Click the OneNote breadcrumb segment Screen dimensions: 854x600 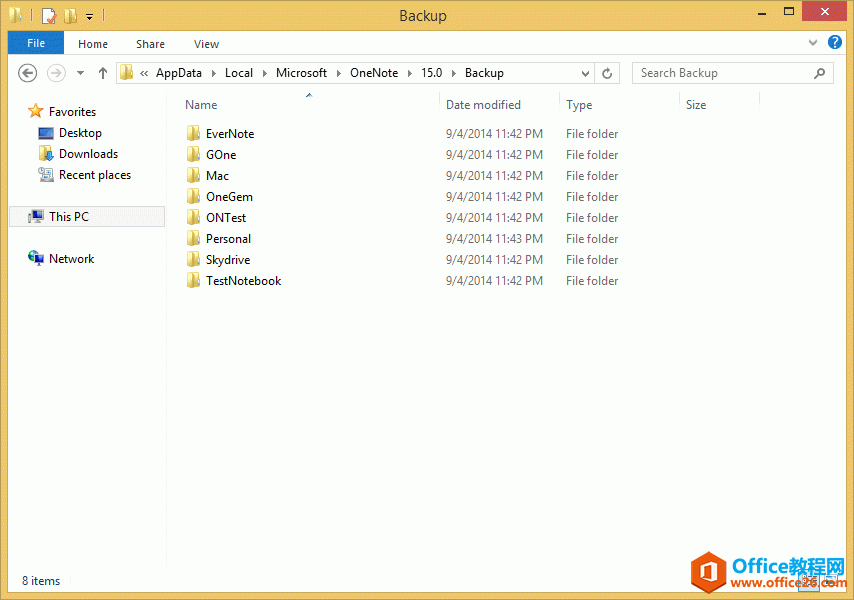coord(374,73)
